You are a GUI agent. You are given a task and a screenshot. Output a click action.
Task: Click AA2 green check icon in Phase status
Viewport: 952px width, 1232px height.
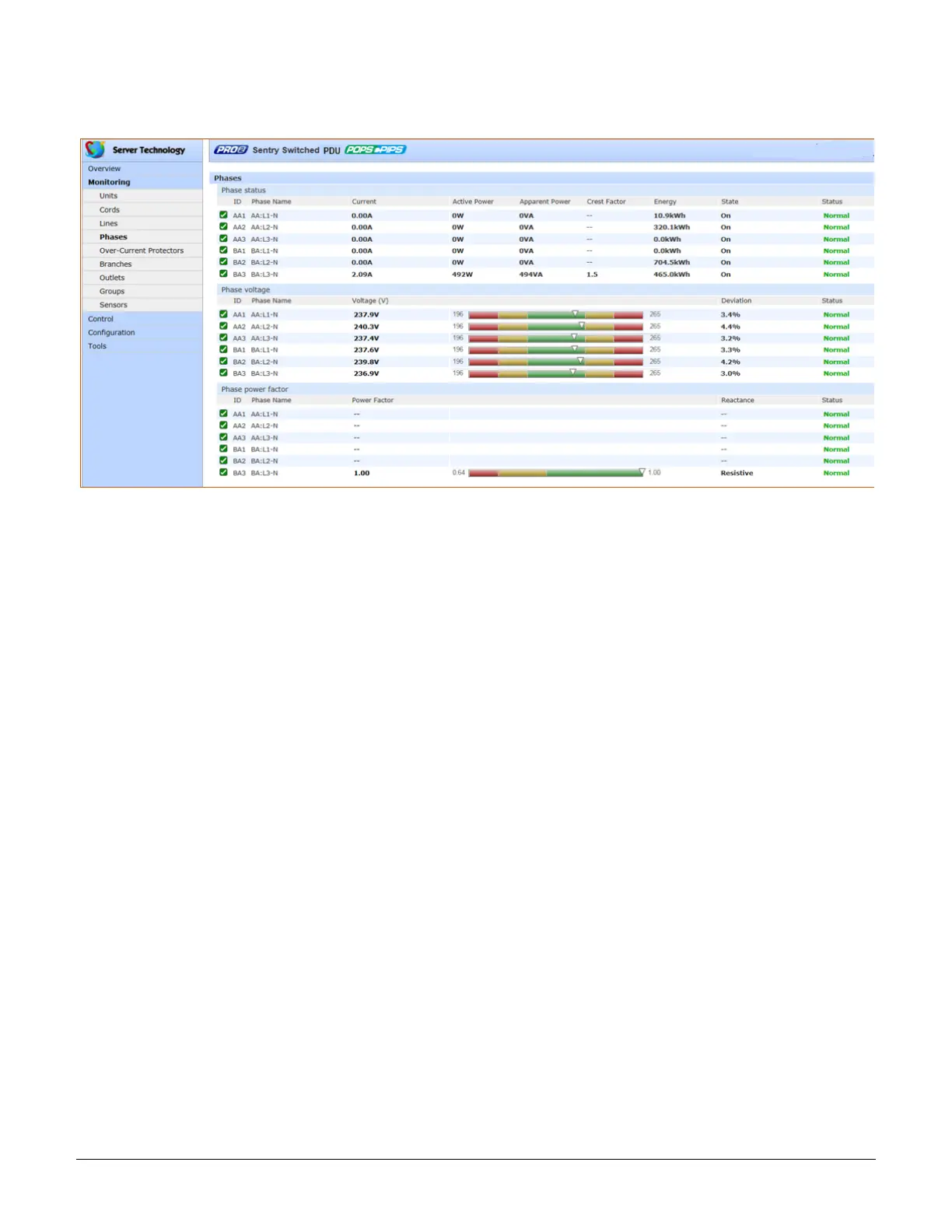(x=224, y=227)
